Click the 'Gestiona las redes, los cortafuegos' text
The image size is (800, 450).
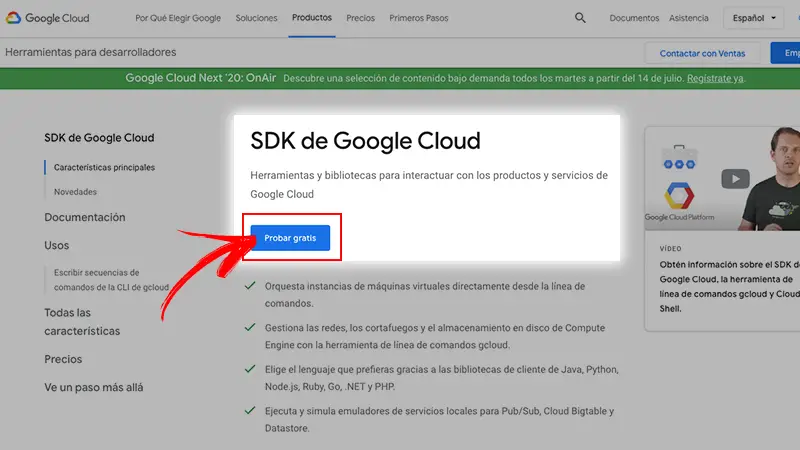pyautogui.click(x=435, y=336)
